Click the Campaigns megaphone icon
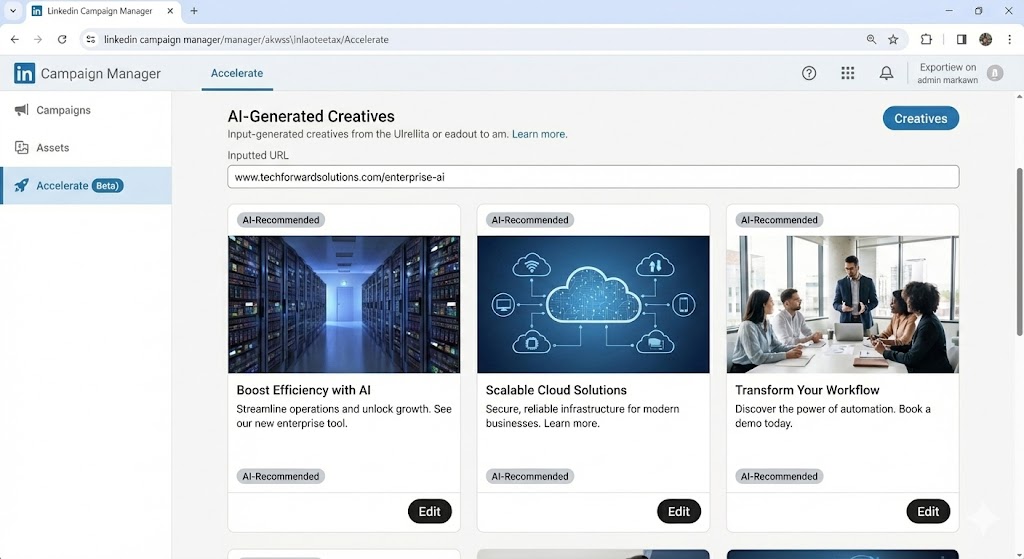The height and width of the screenshot is (559, 1024). [x=22, y=110]
